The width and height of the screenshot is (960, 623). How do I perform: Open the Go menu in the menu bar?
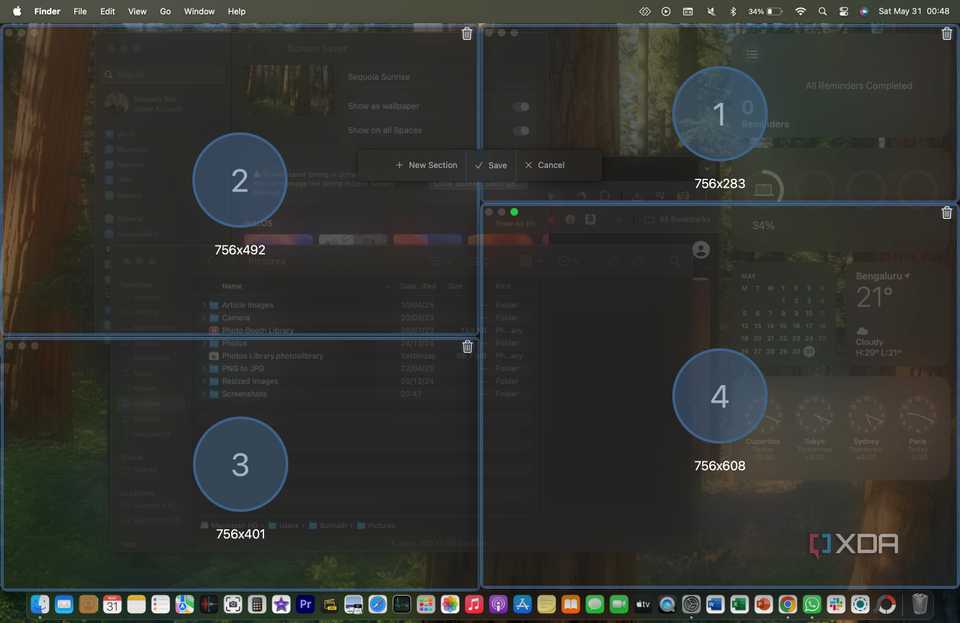[x=165, y=11]
